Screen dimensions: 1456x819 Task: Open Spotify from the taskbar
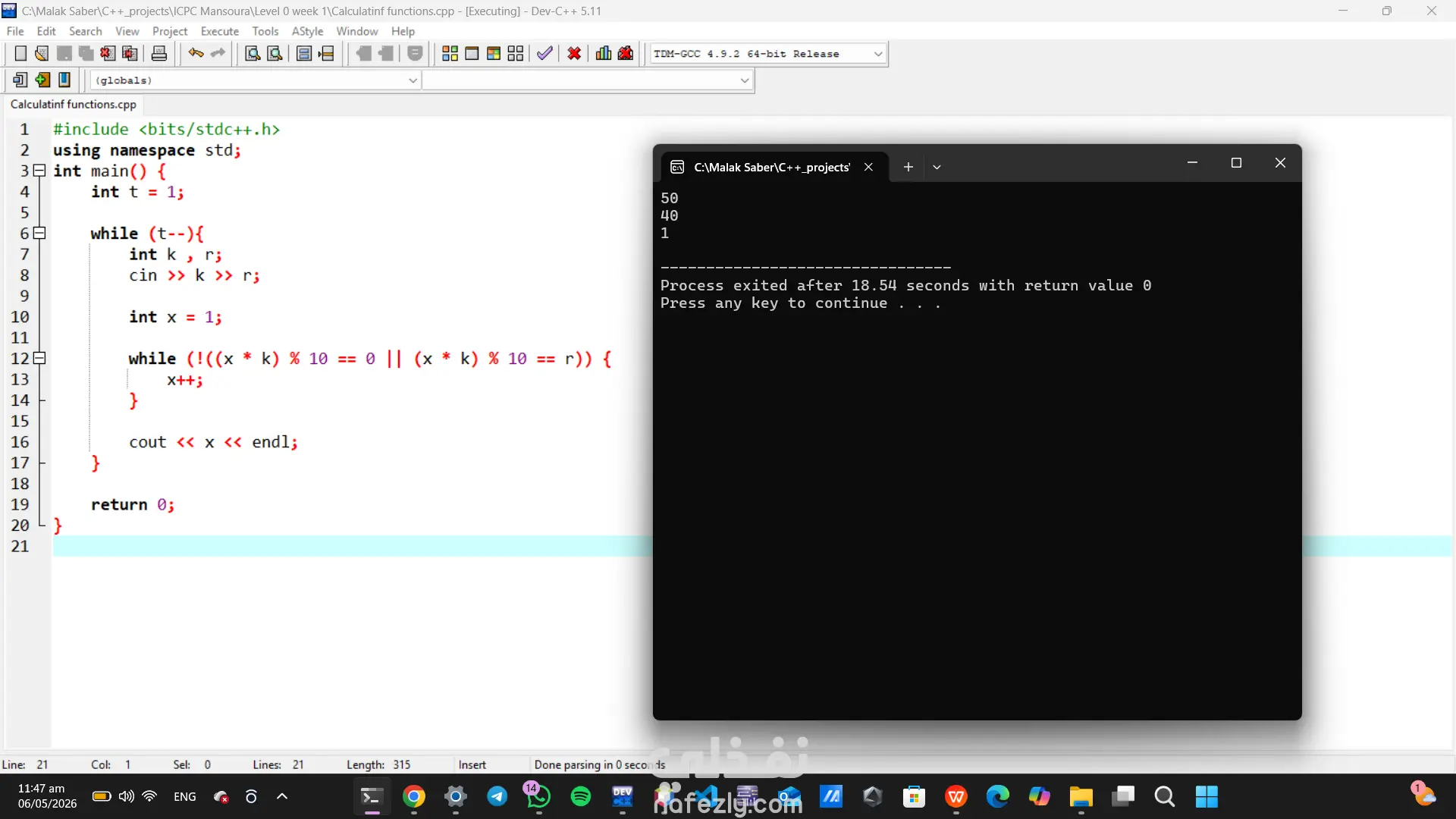click(x=581, y=796)
